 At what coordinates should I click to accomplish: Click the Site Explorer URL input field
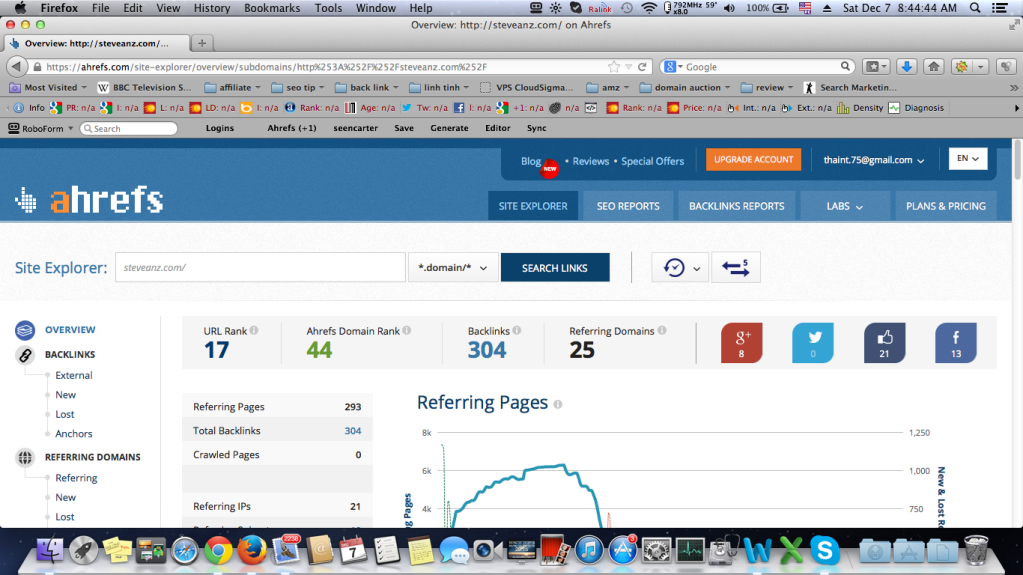click(x=260, y=268)
